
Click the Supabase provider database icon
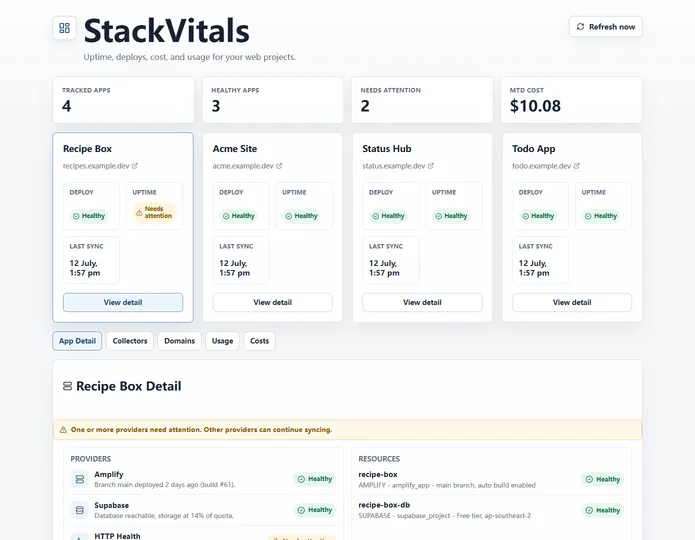click(80, 510)
